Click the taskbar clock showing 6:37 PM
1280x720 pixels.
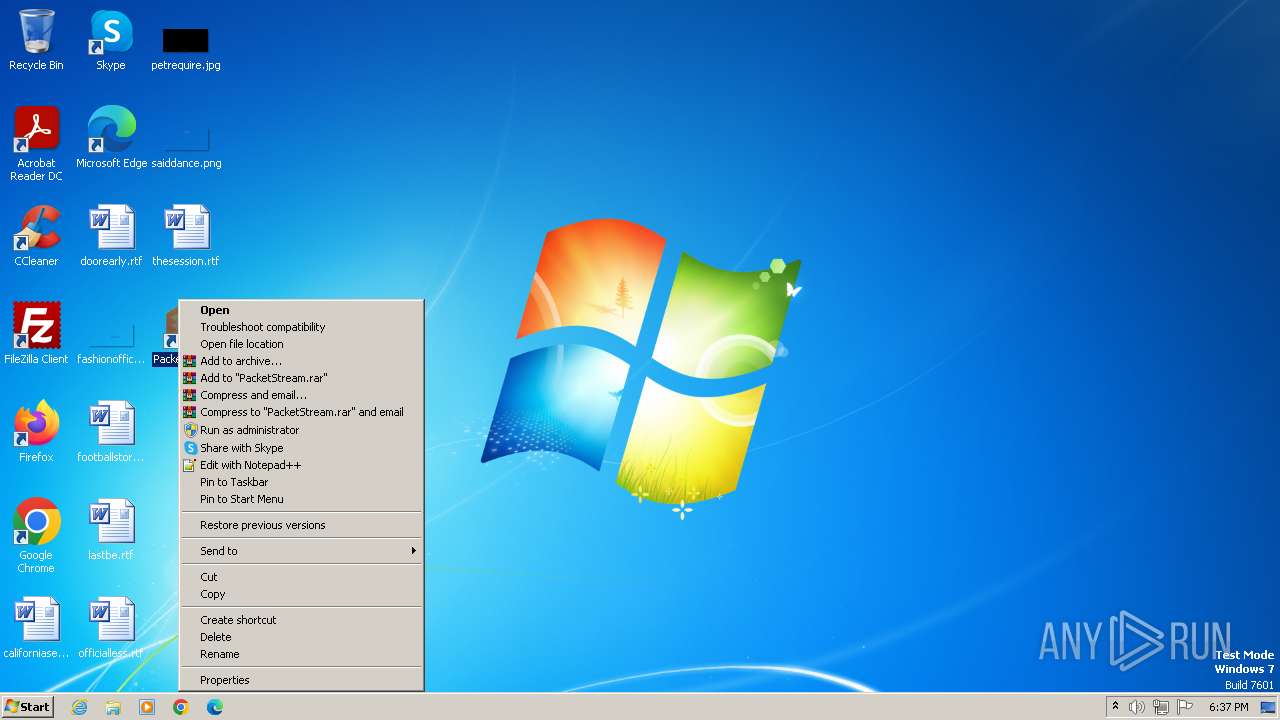pos(1228,707)
